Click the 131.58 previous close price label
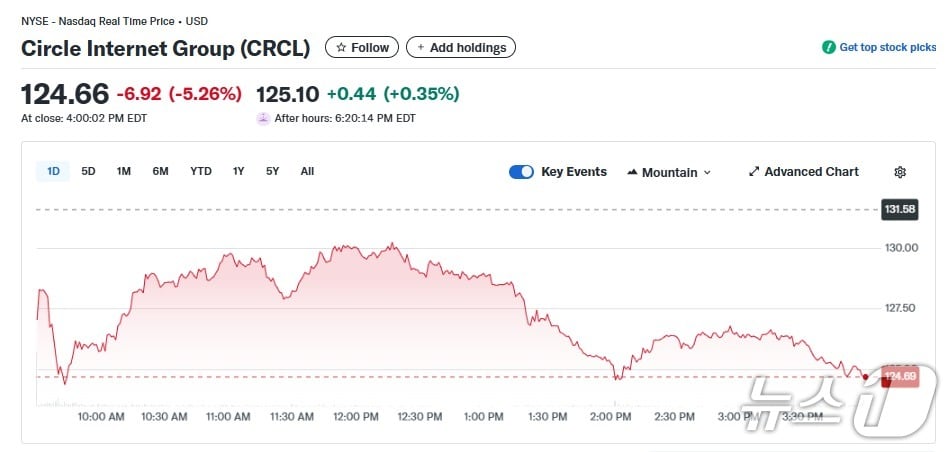952x452 pixels. 899,209
